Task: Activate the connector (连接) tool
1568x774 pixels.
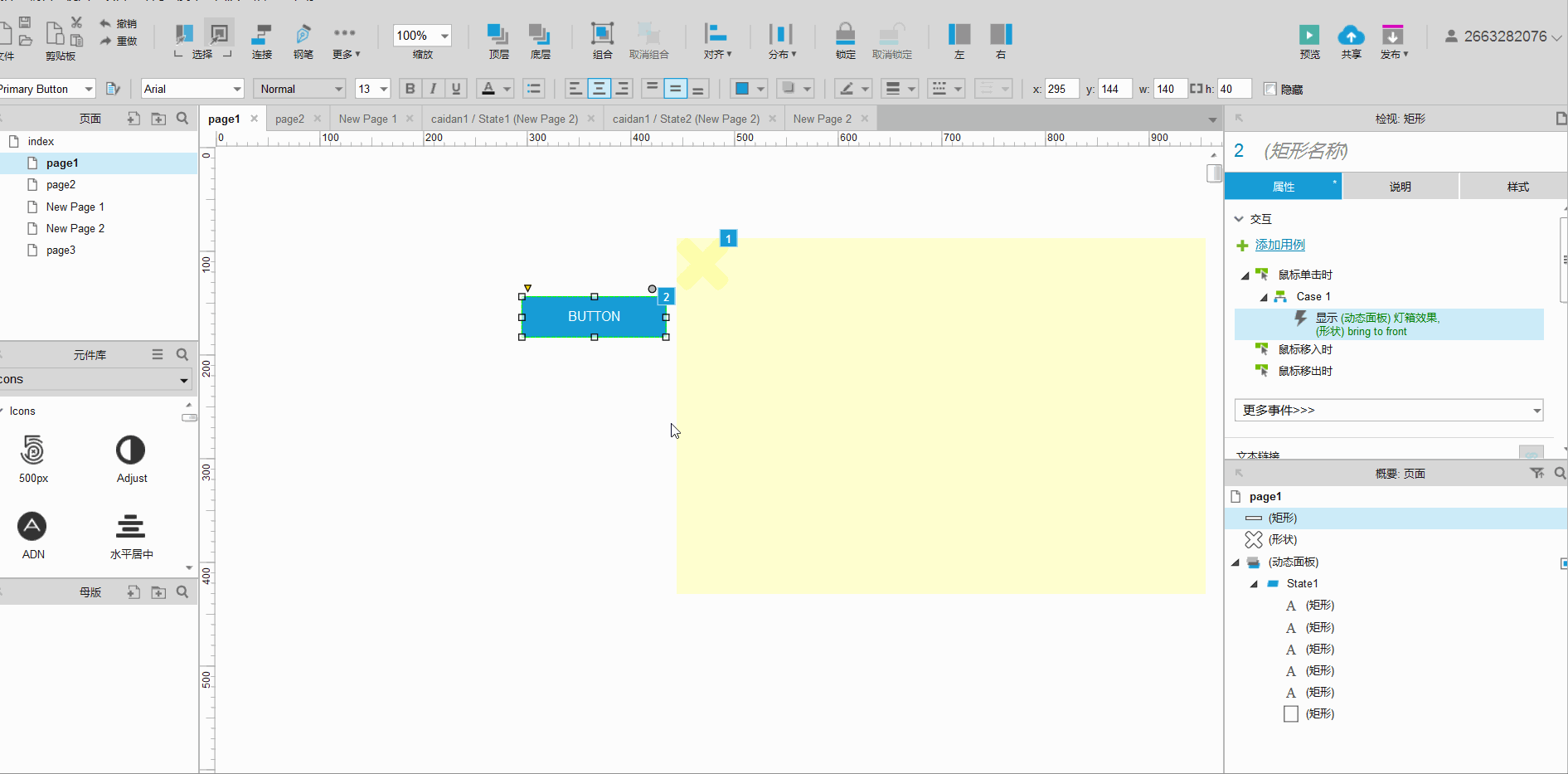Action: (262, 41)
